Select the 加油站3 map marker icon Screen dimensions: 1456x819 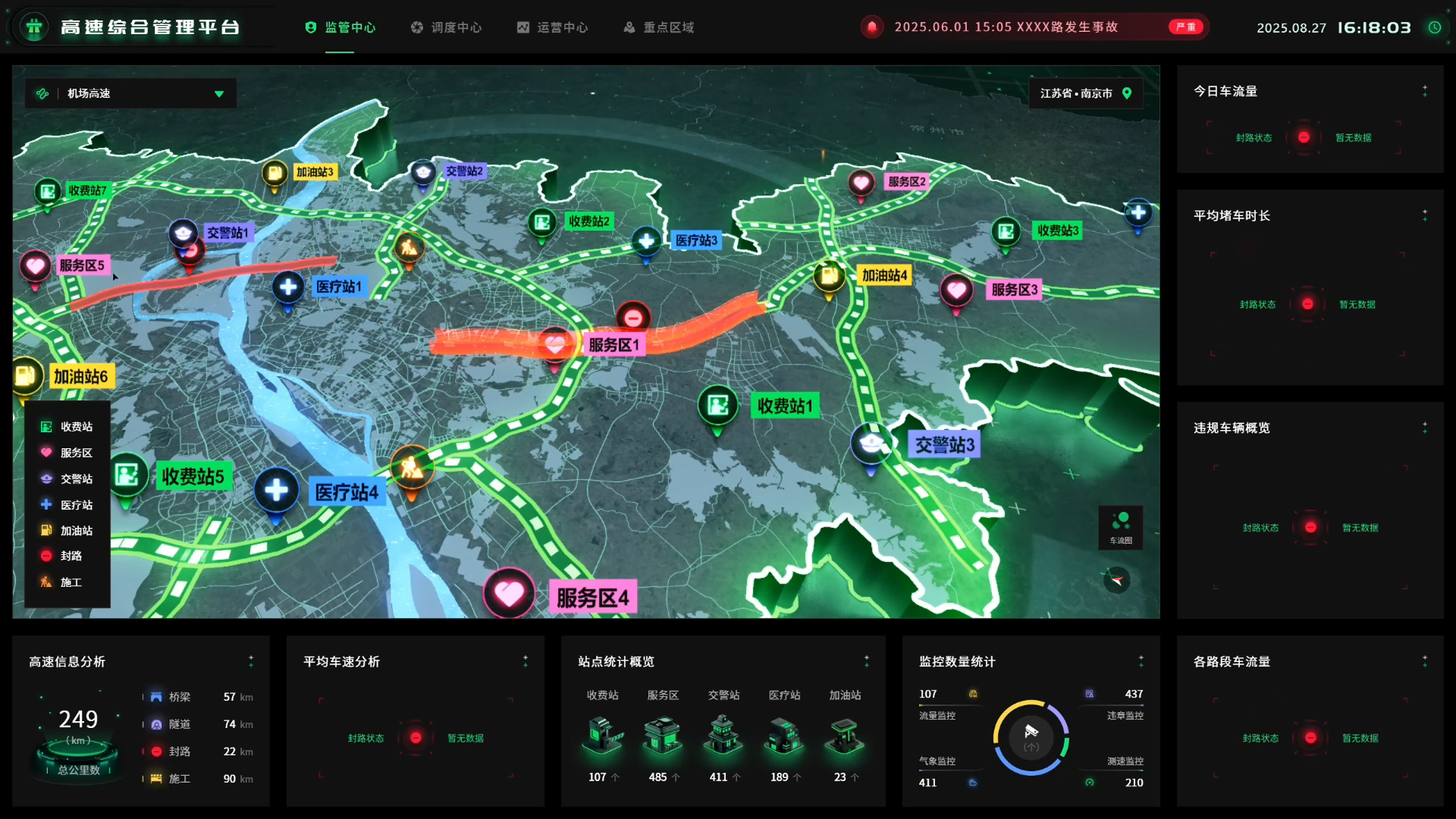[x=275, y=174]
